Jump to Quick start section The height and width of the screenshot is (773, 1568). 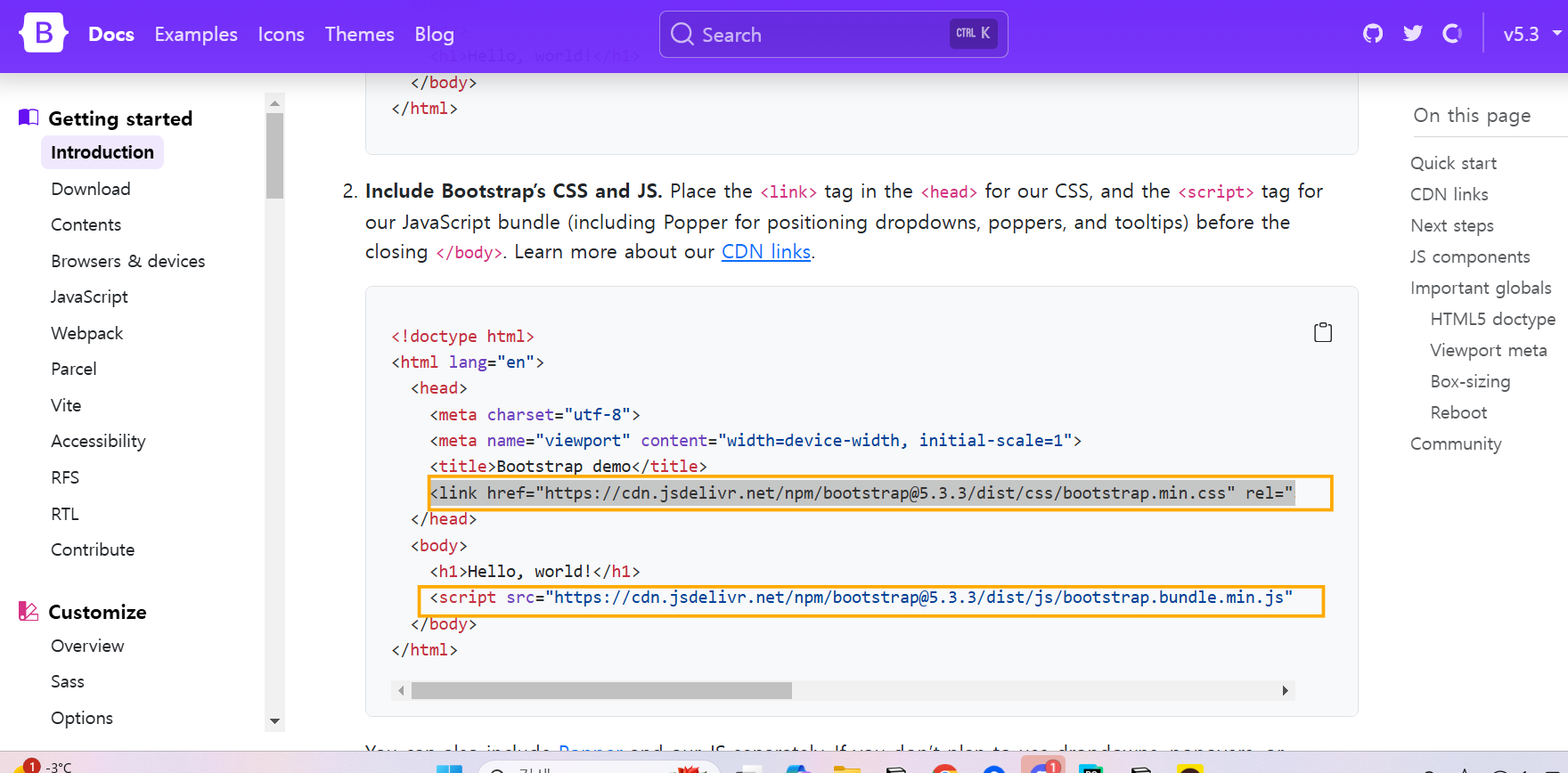tap(1453, 163)
